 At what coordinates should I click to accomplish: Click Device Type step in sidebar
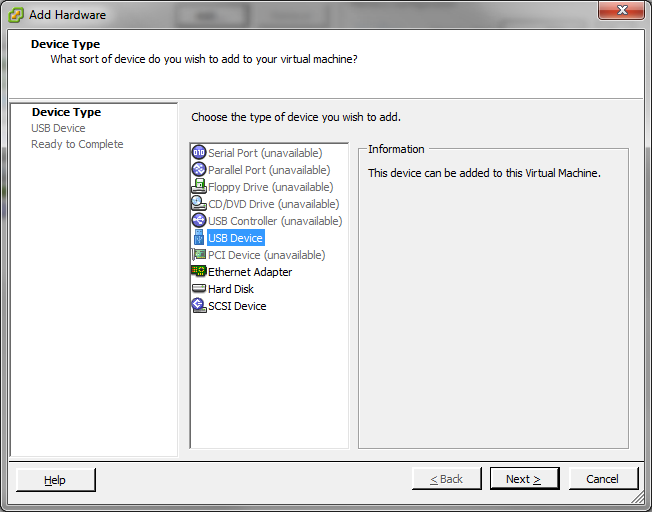[x=67, y=112]
